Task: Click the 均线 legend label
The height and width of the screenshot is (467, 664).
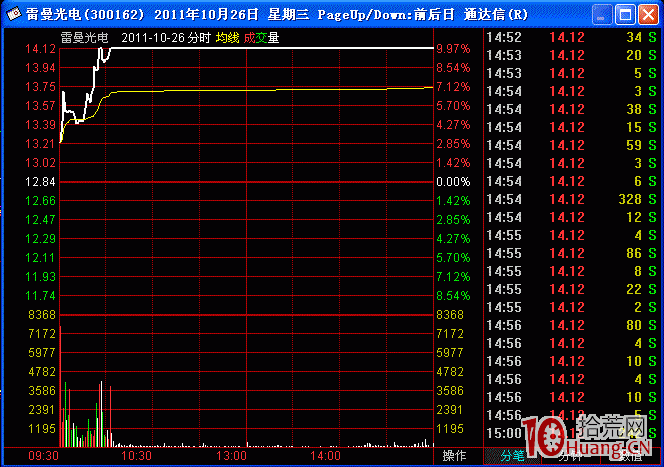Action: tap(227, 38)
